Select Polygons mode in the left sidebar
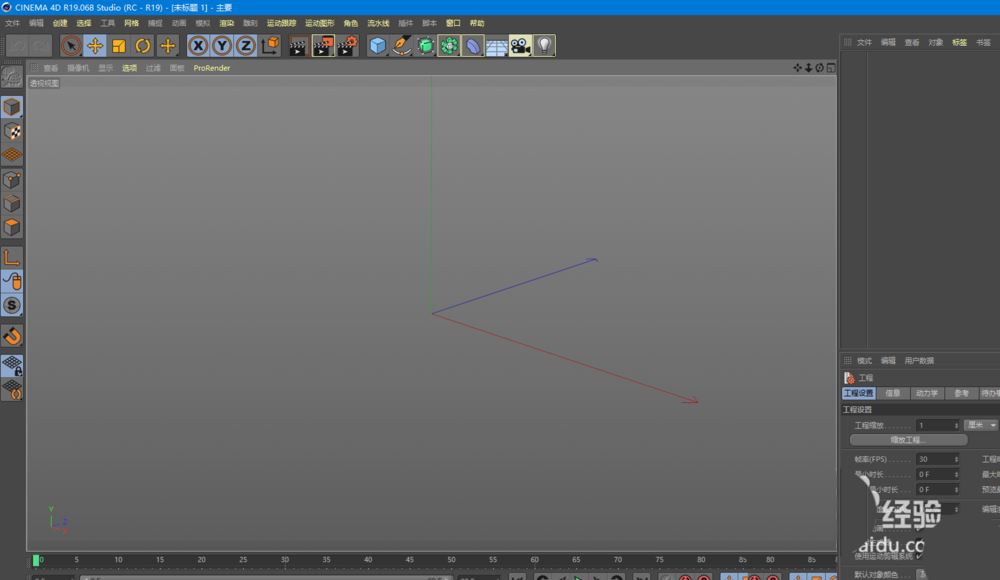 pyautogui.click(x=12, y=228)
